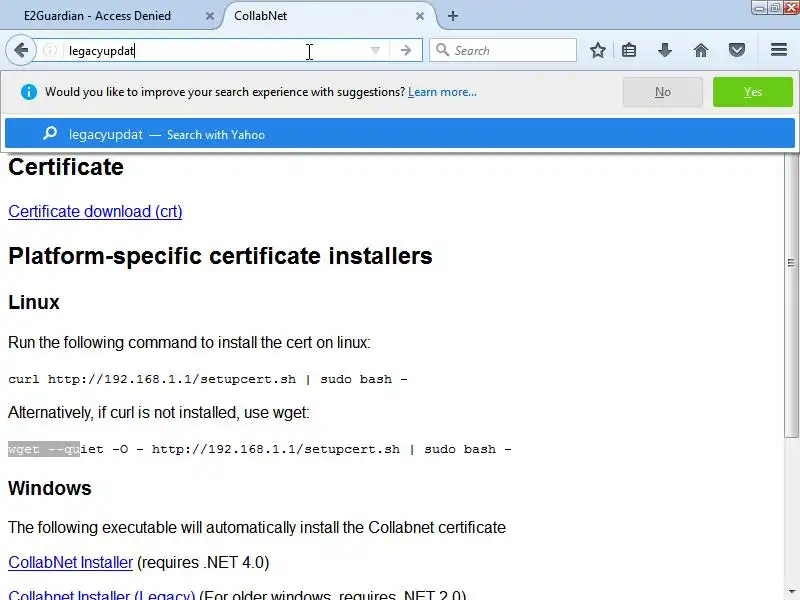Click the browser Back arrow button

[21, 50]
